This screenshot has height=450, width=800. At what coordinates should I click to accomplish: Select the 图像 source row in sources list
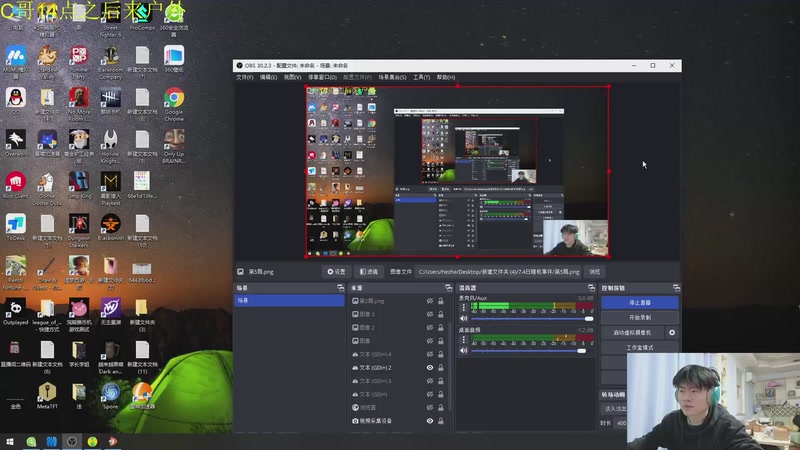tap(398, 341)
